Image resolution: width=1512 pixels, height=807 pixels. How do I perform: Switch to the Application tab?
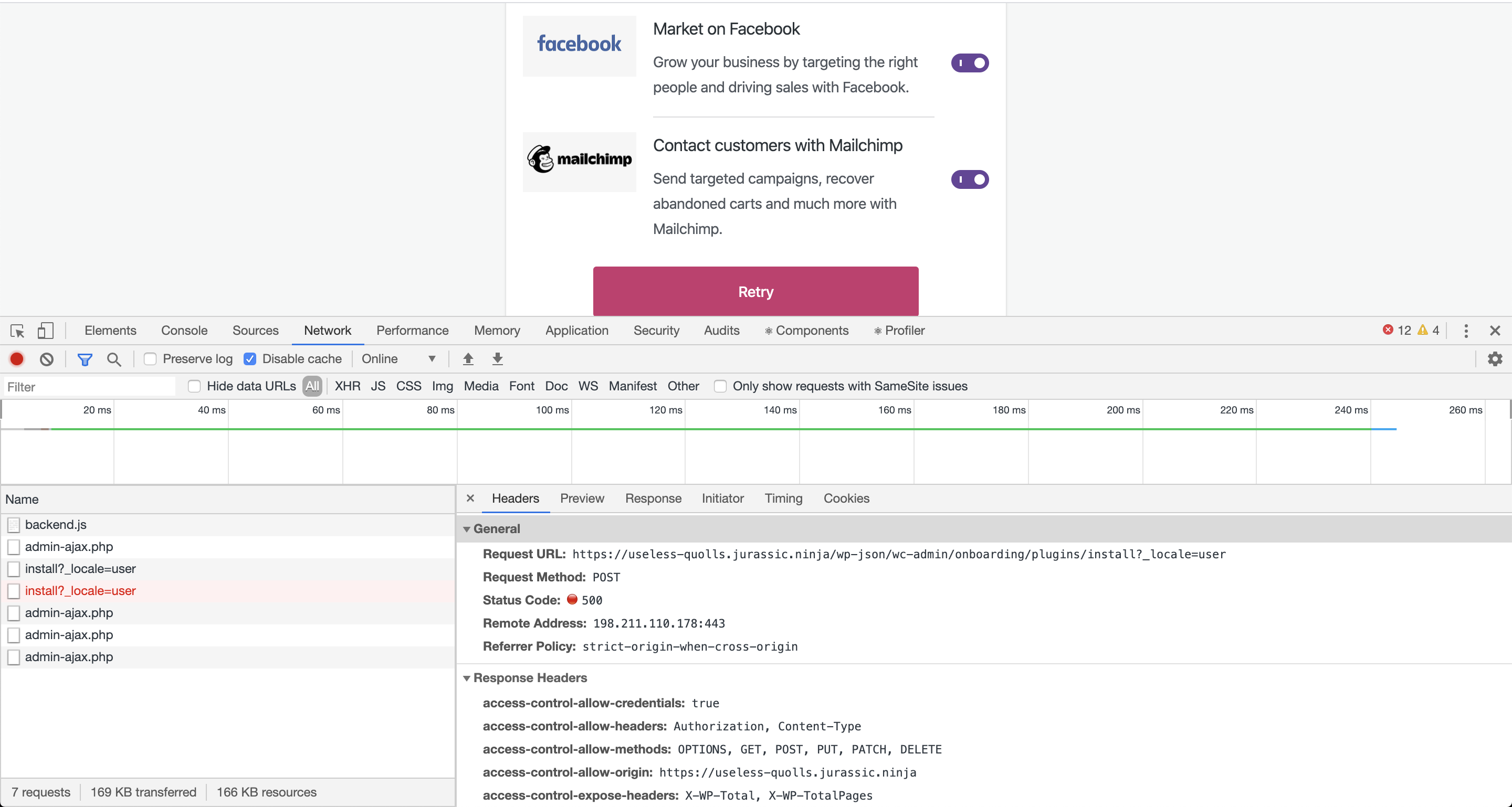point(576,331)
